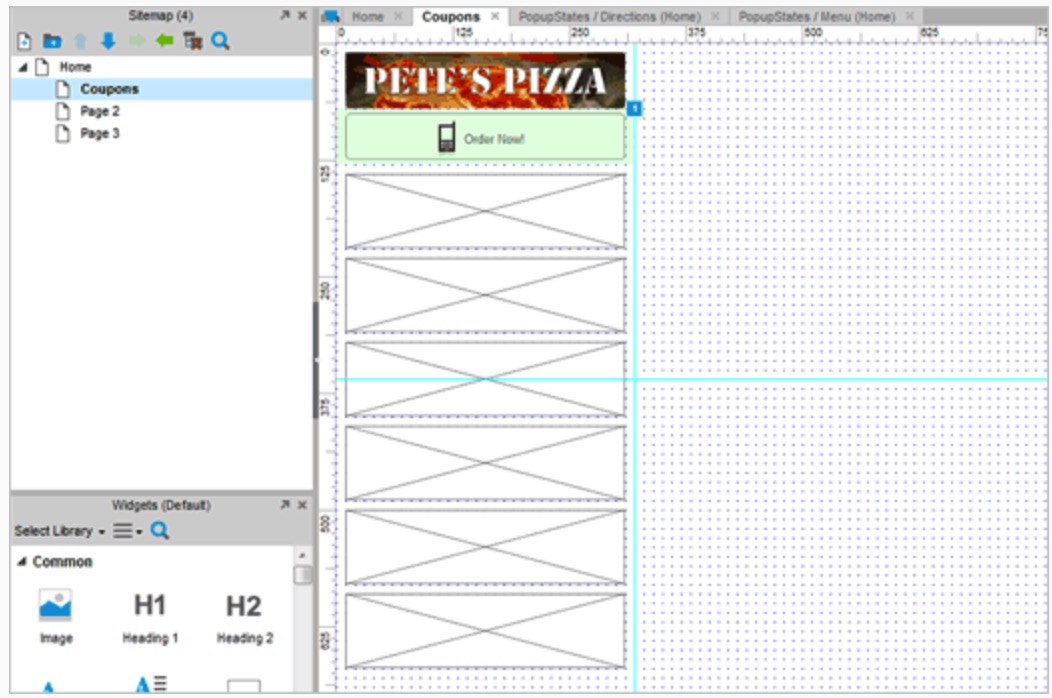Pick the Image widget

point(56,617)
